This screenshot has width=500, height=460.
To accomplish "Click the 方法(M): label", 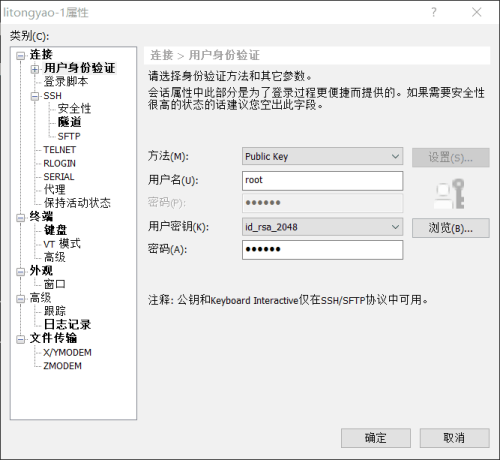I will click(x=168, y=156).
